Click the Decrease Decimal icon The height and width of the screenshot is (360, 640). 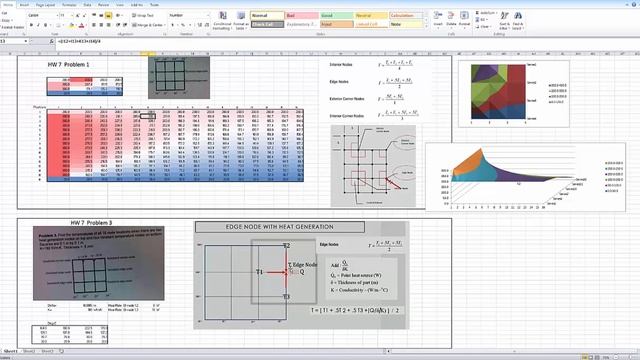(207, 25)
